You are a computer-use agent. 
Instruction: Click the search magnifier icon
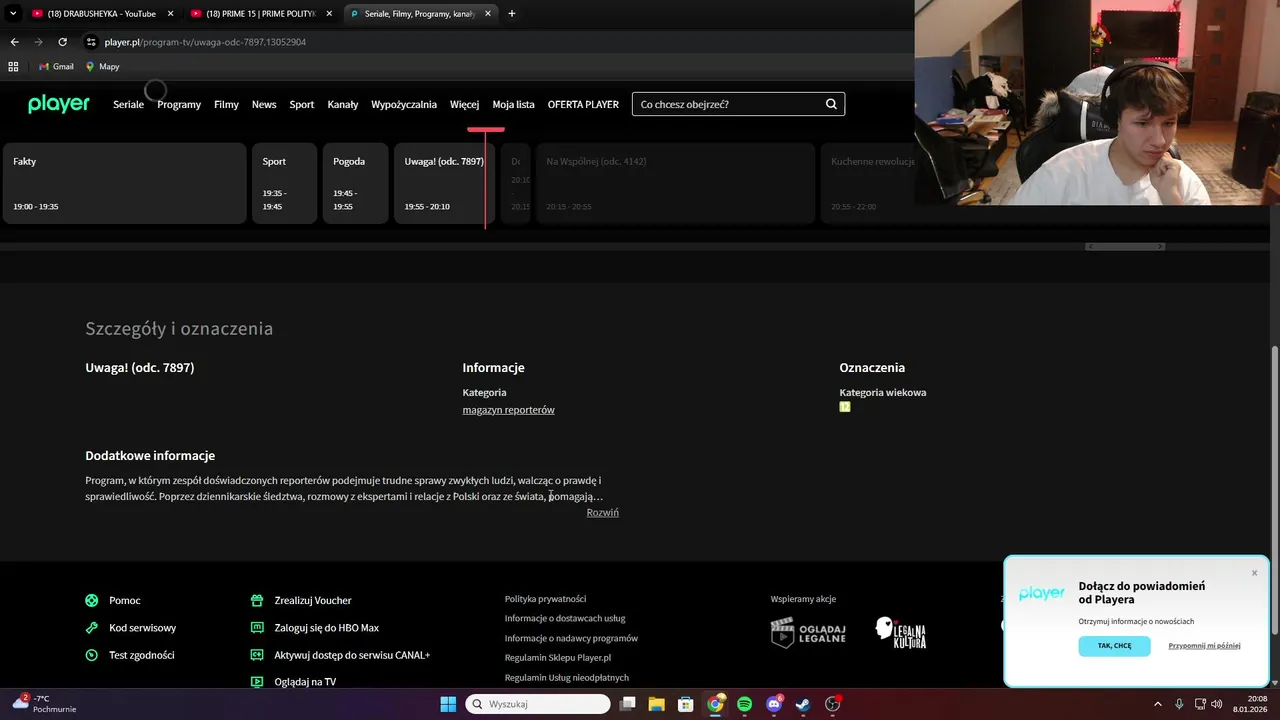(831, 104)
